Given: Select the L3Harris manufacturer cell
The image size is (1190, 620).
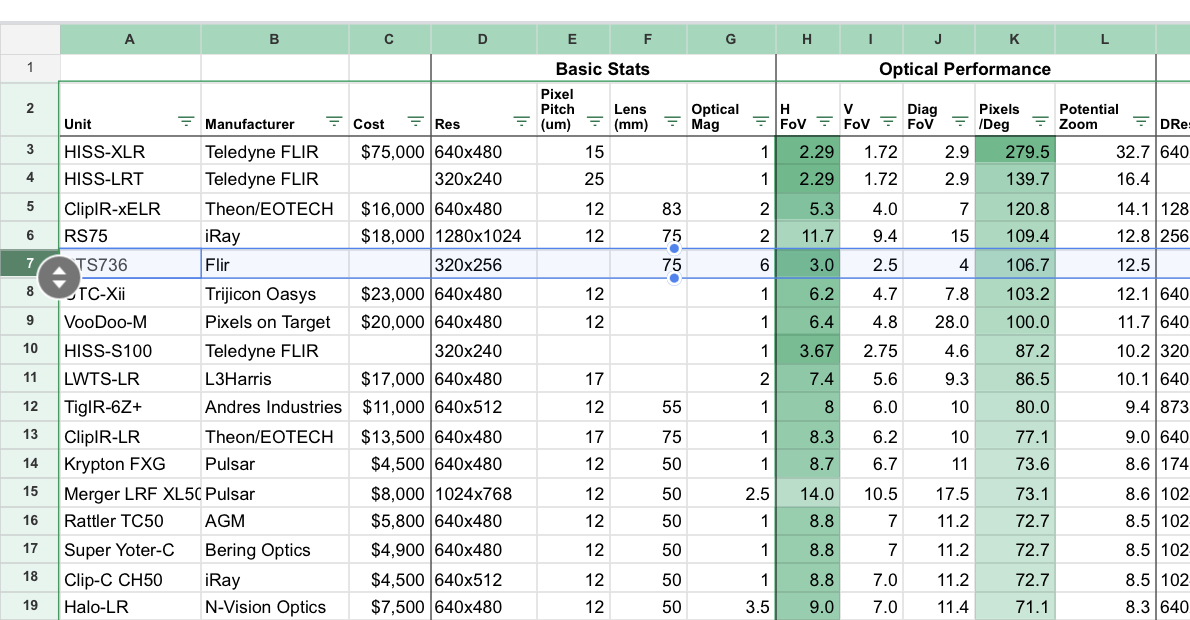Looking at the screenshot, I should (x=275, y=379).
